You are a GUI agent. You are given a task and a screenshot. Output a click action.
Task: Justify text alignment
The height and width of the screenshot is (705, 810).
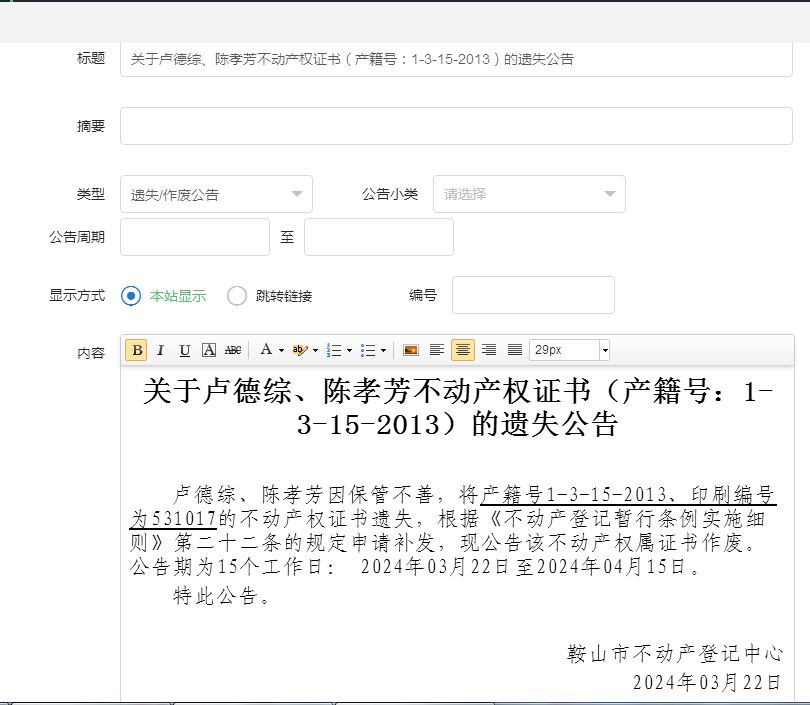pyautogui.click(x=515, y=350)
